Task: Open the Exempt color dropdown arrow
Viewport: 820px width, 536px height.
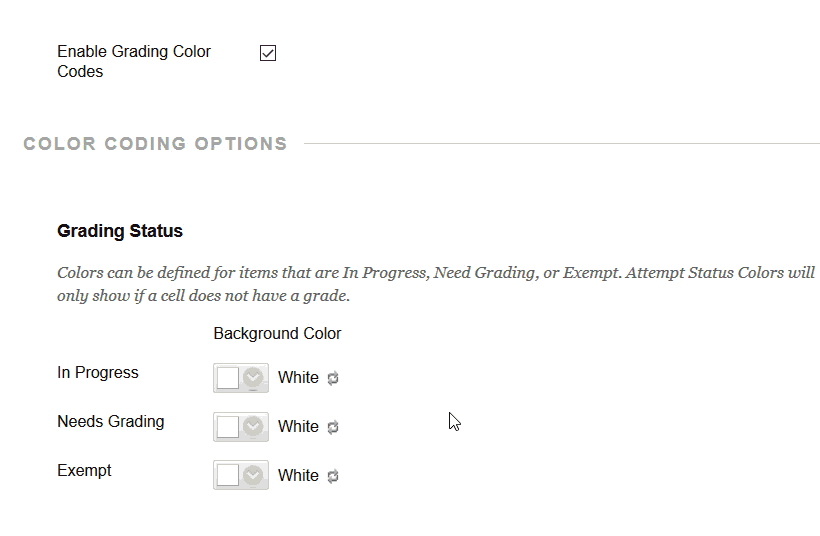Action: pyautogui.click(x=253, y=475)
